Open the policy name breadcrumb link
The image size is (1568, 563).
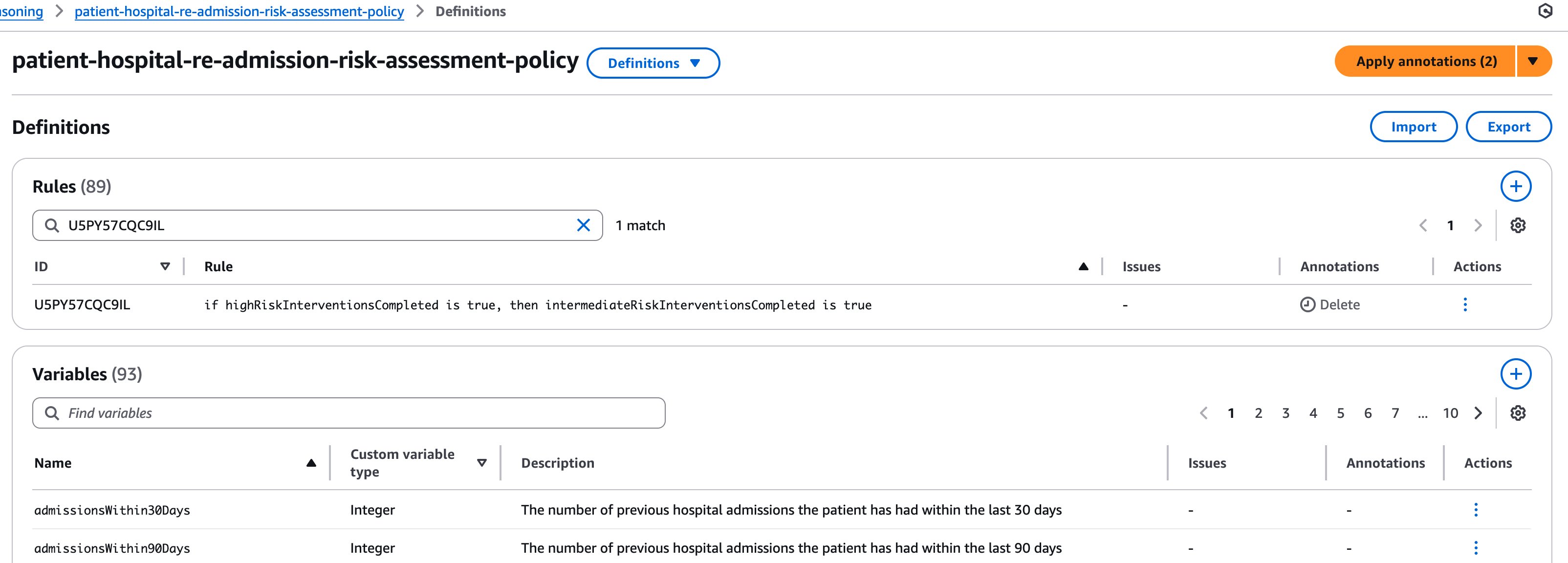[x=239, y=12]
